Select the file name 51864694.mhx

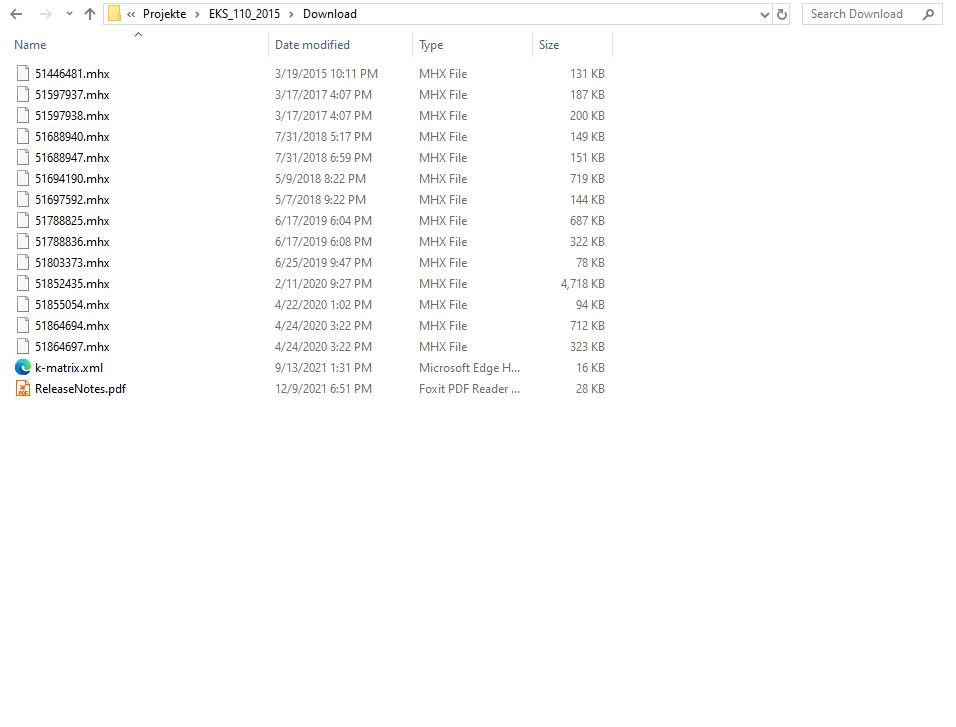tap(72, 326)
